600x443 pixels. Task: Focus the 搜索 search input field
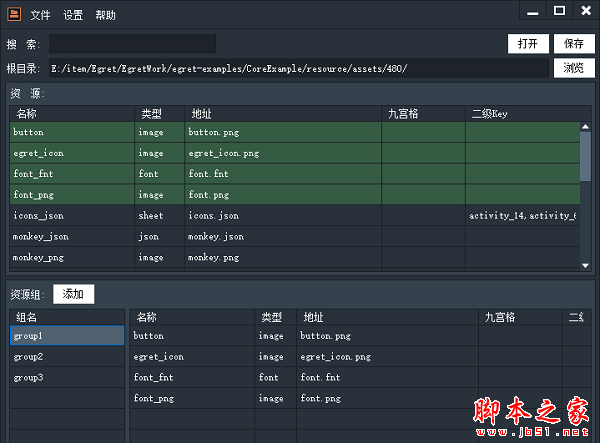tap(132, 43)
